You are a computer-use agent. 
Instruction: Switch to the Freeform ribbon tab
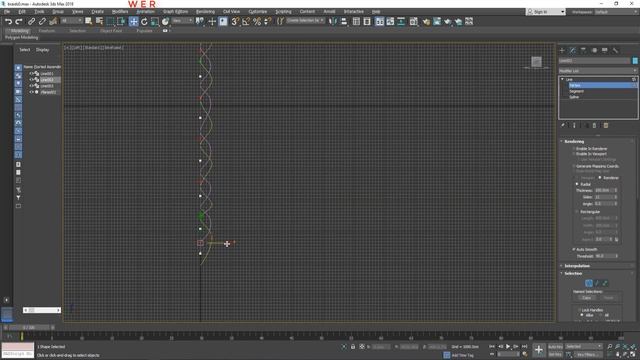[x=47, y=31]
